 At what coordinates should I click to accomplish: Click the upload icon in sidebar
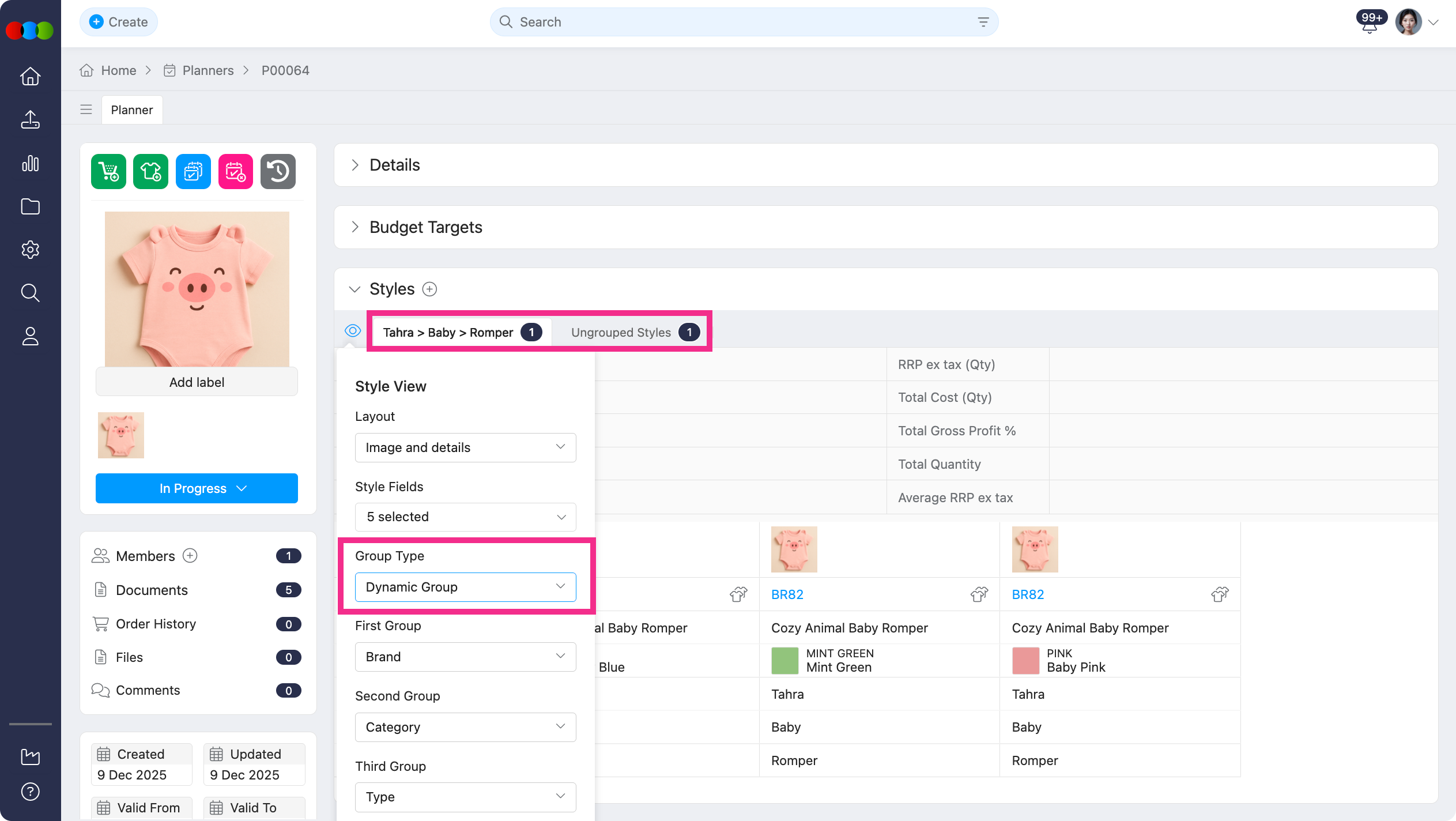(30, 120)
